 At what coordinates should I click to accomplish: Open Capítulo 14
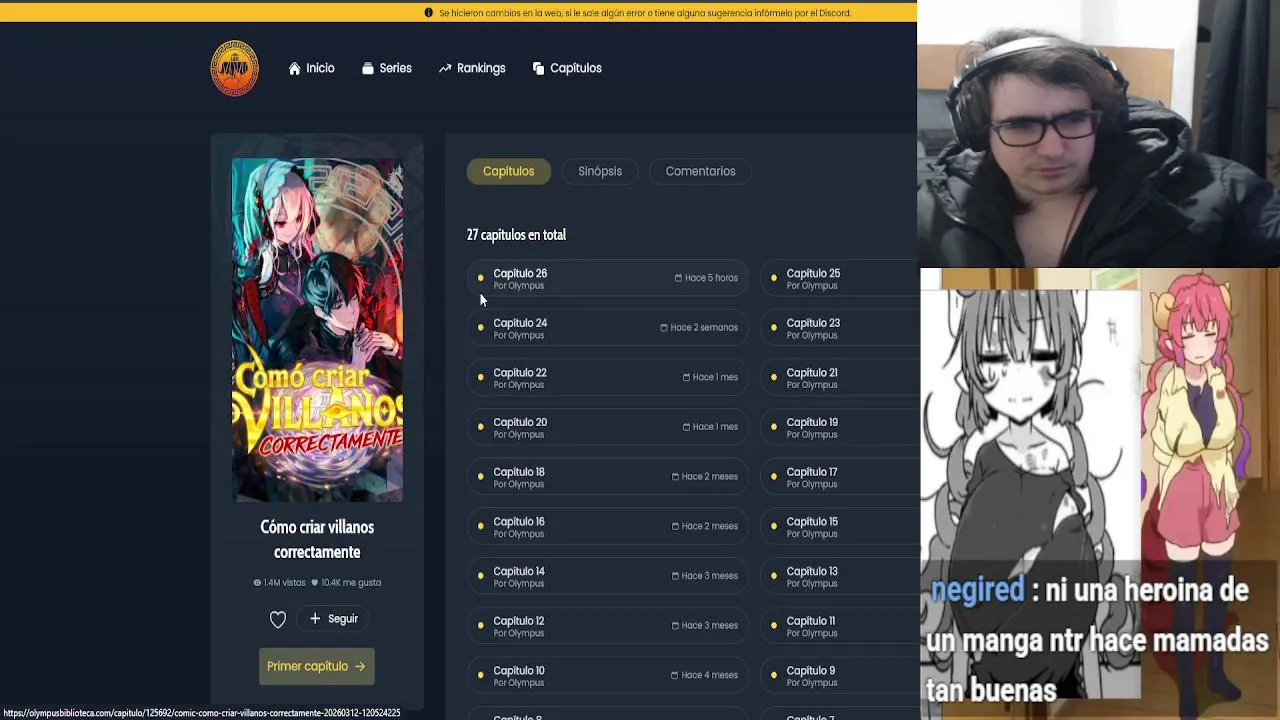coord(607,576)
